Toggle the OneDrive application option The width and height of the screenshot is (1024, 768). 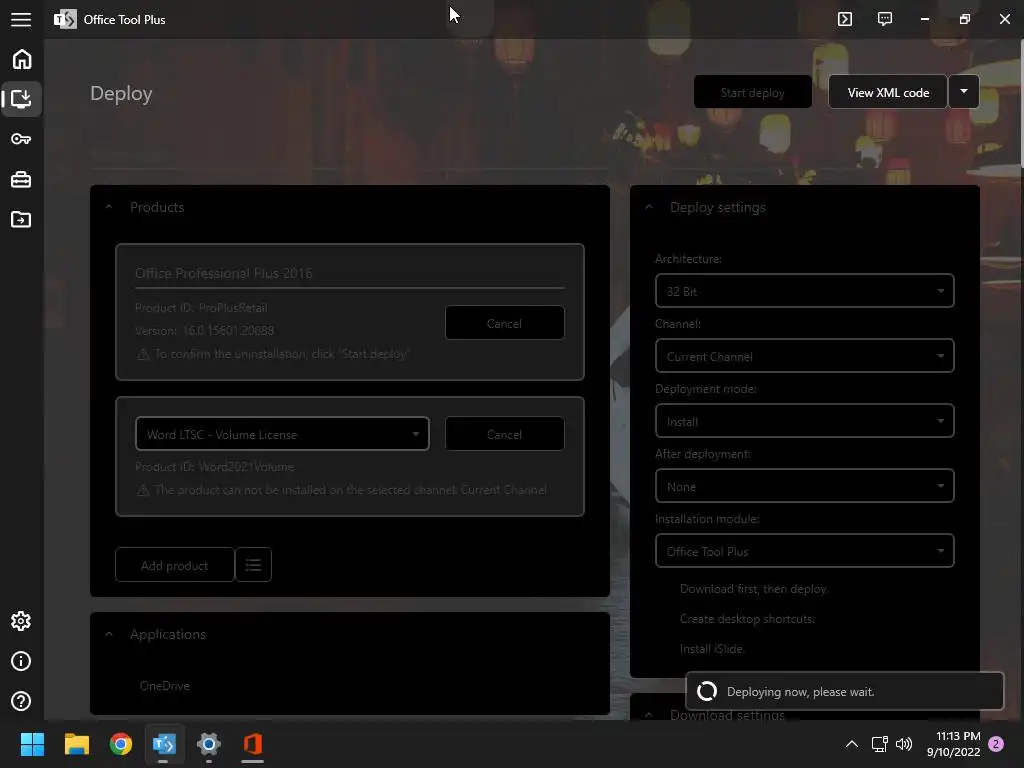point(165,686)
